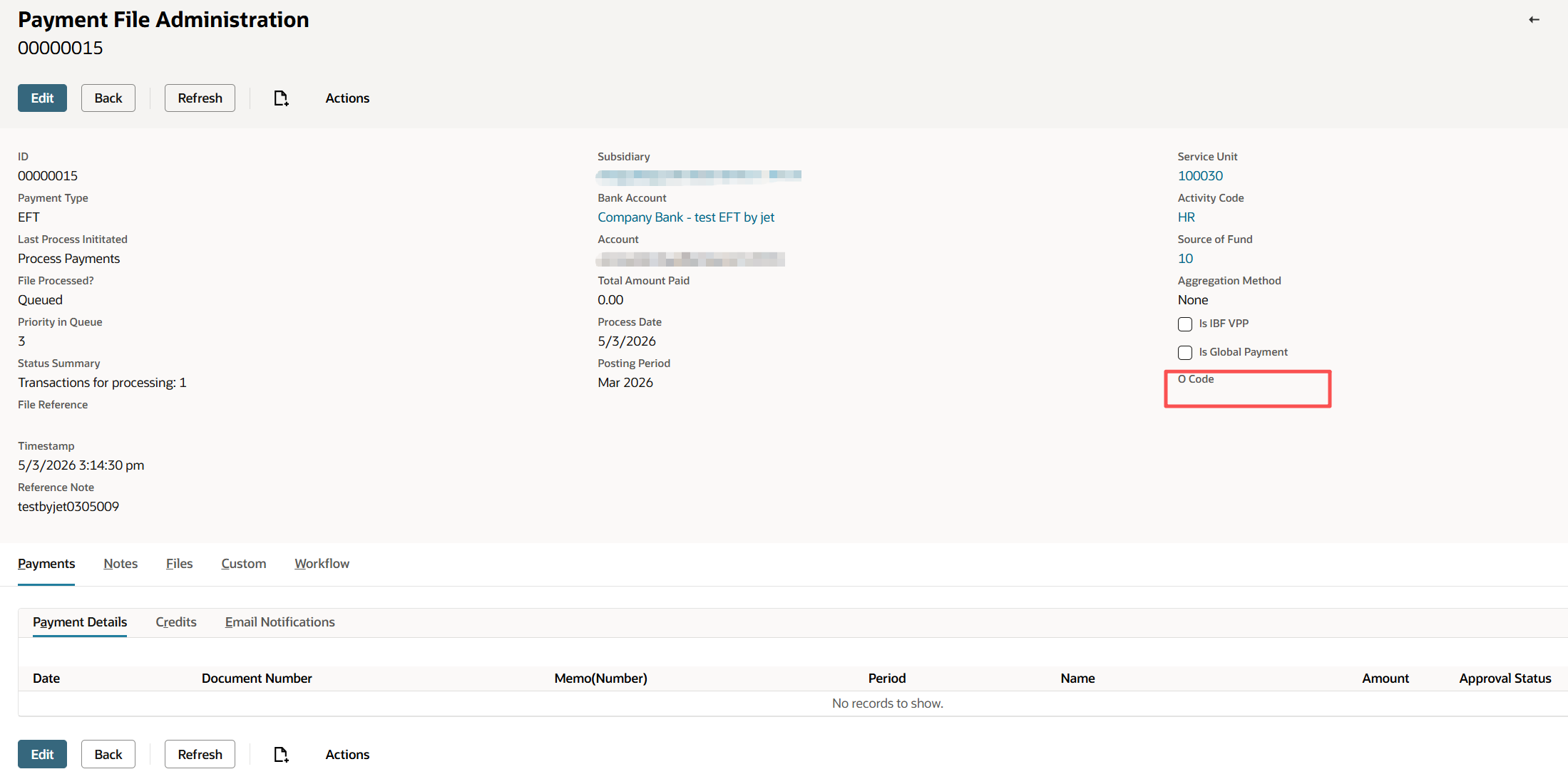
Task: Open Service Unit 100030 link
Action: (1200, 176)
